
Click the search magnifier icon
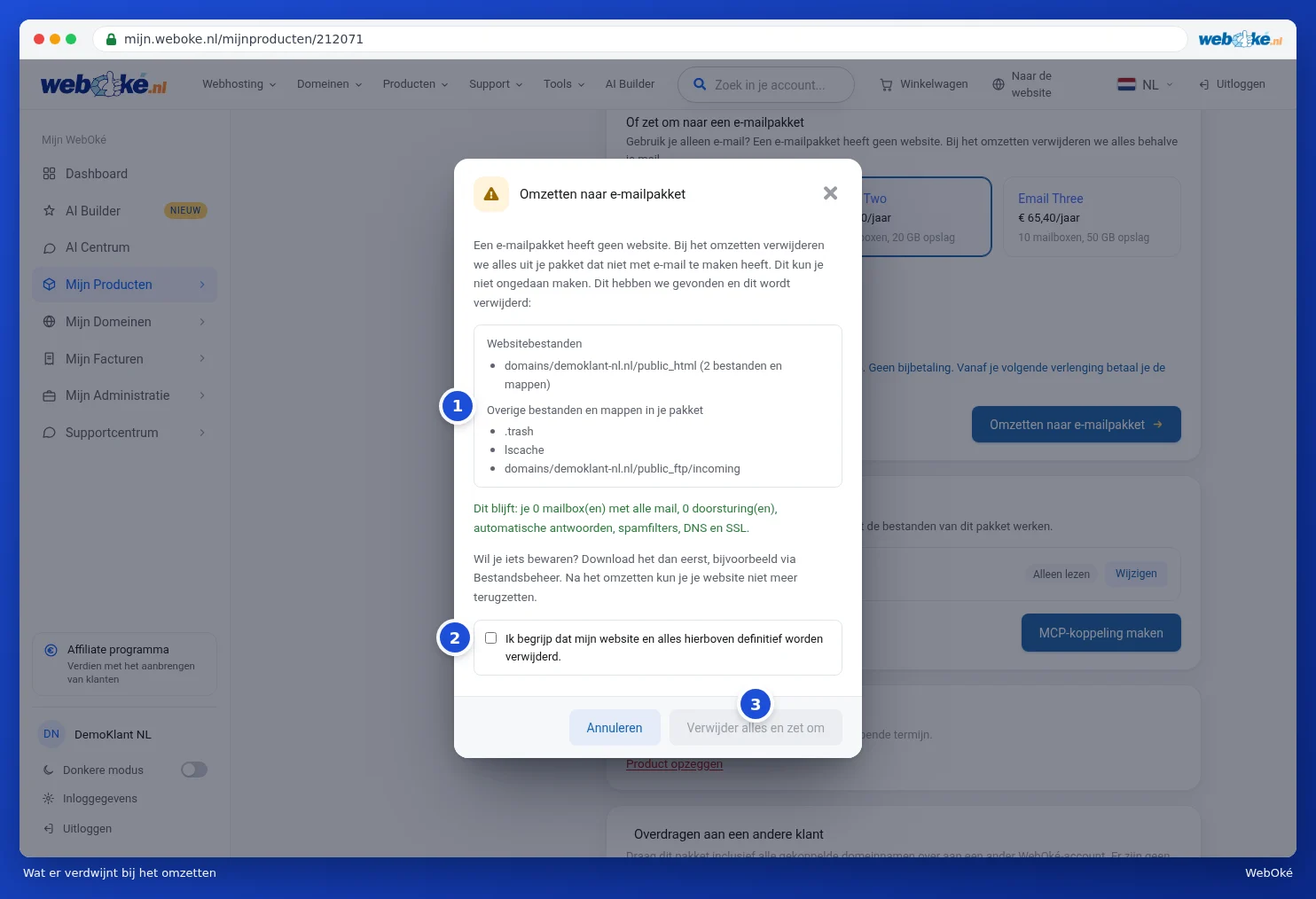pos(700,84)
